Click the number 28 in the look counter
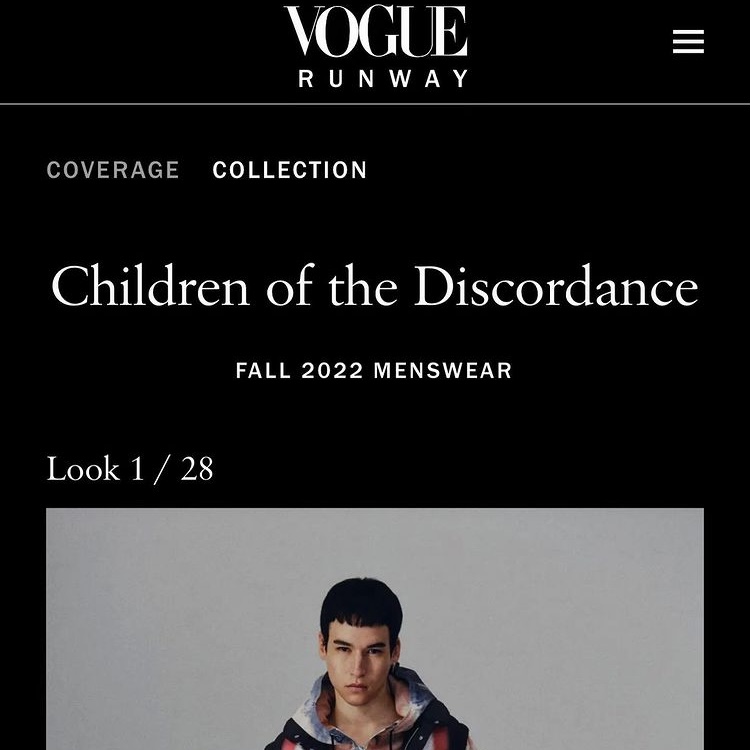 pos(197,469)
